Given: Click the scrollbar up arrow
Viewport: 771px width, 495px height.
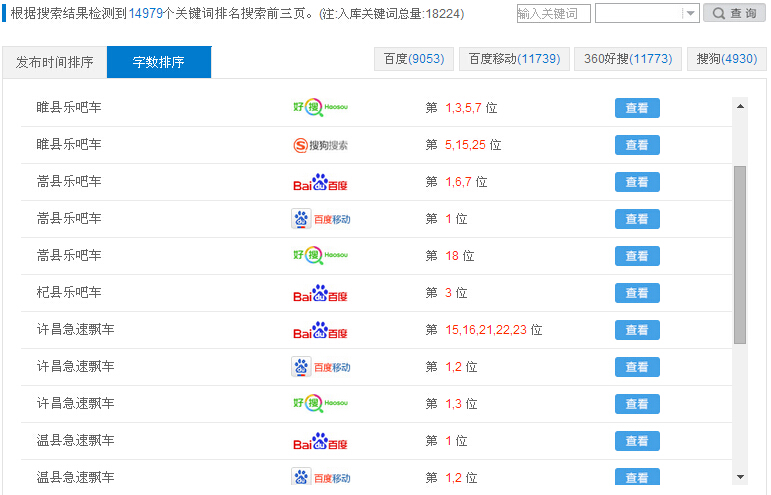Looking at the screenshot, I should pyautogui.click(x=740, y=106).
